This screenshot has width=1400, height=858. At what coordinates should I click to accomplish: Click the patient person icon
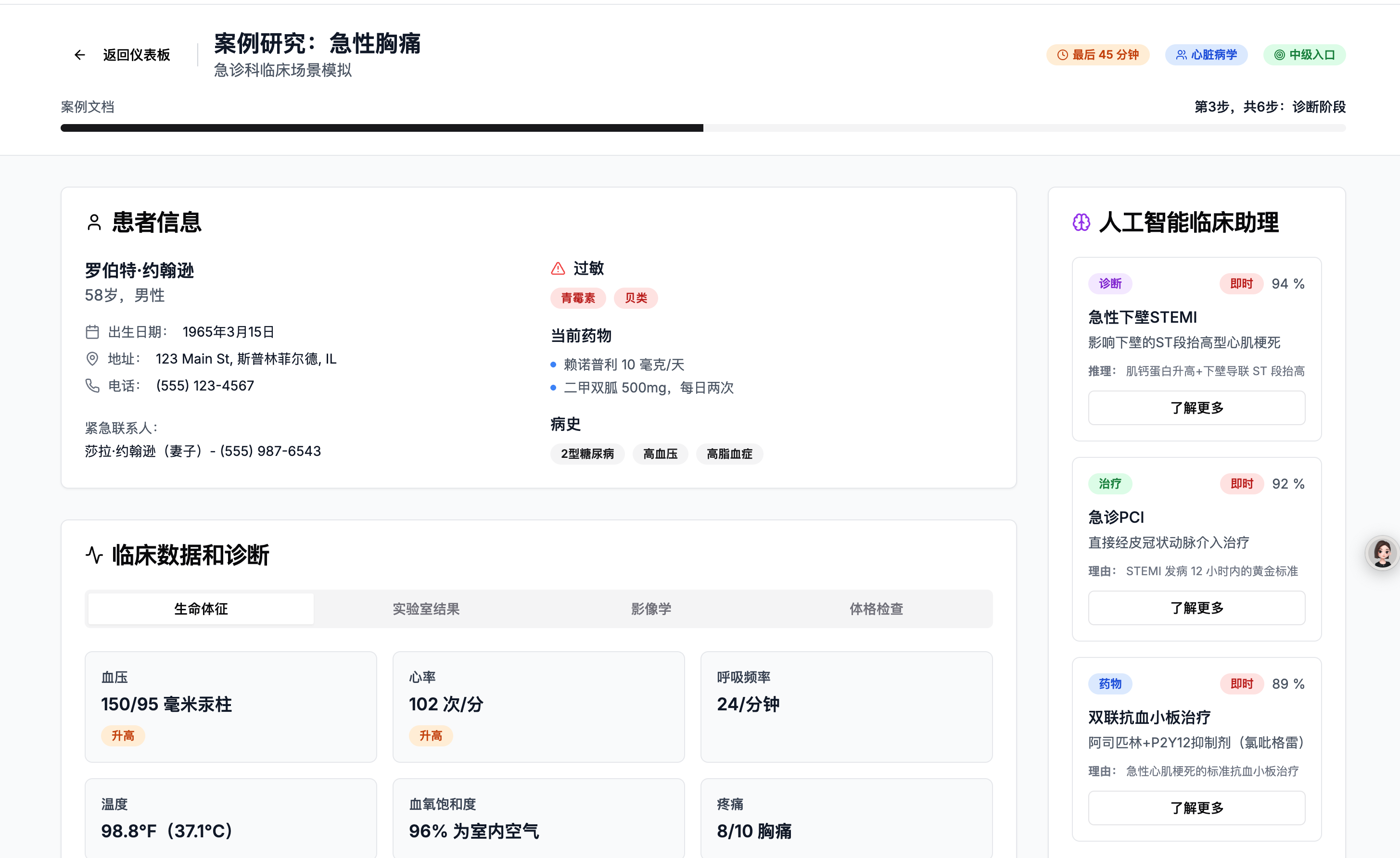click(x=94, y=222)
